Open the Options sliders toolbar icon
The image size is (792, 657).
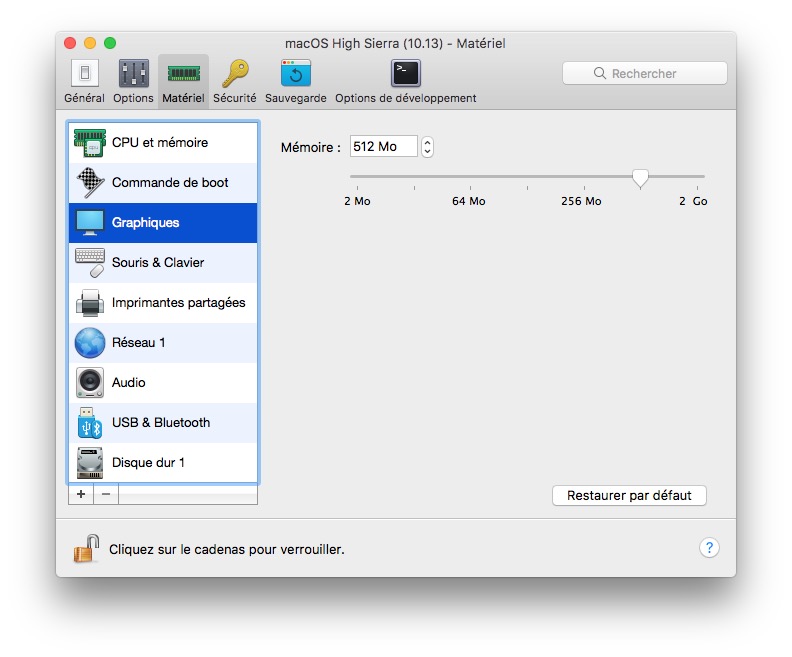pyautogui.click(x=133, y=73)
